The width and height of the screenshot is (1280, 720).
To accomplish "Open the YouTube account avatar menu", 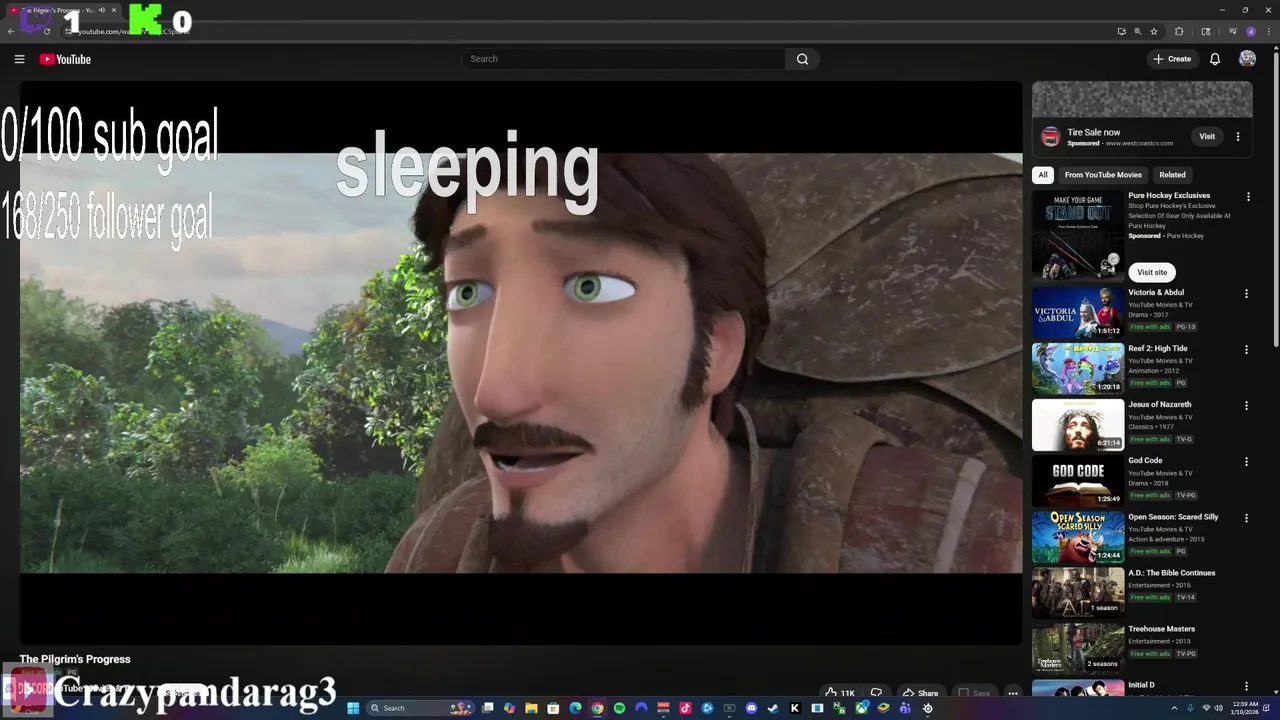I will pos(1247,59).
